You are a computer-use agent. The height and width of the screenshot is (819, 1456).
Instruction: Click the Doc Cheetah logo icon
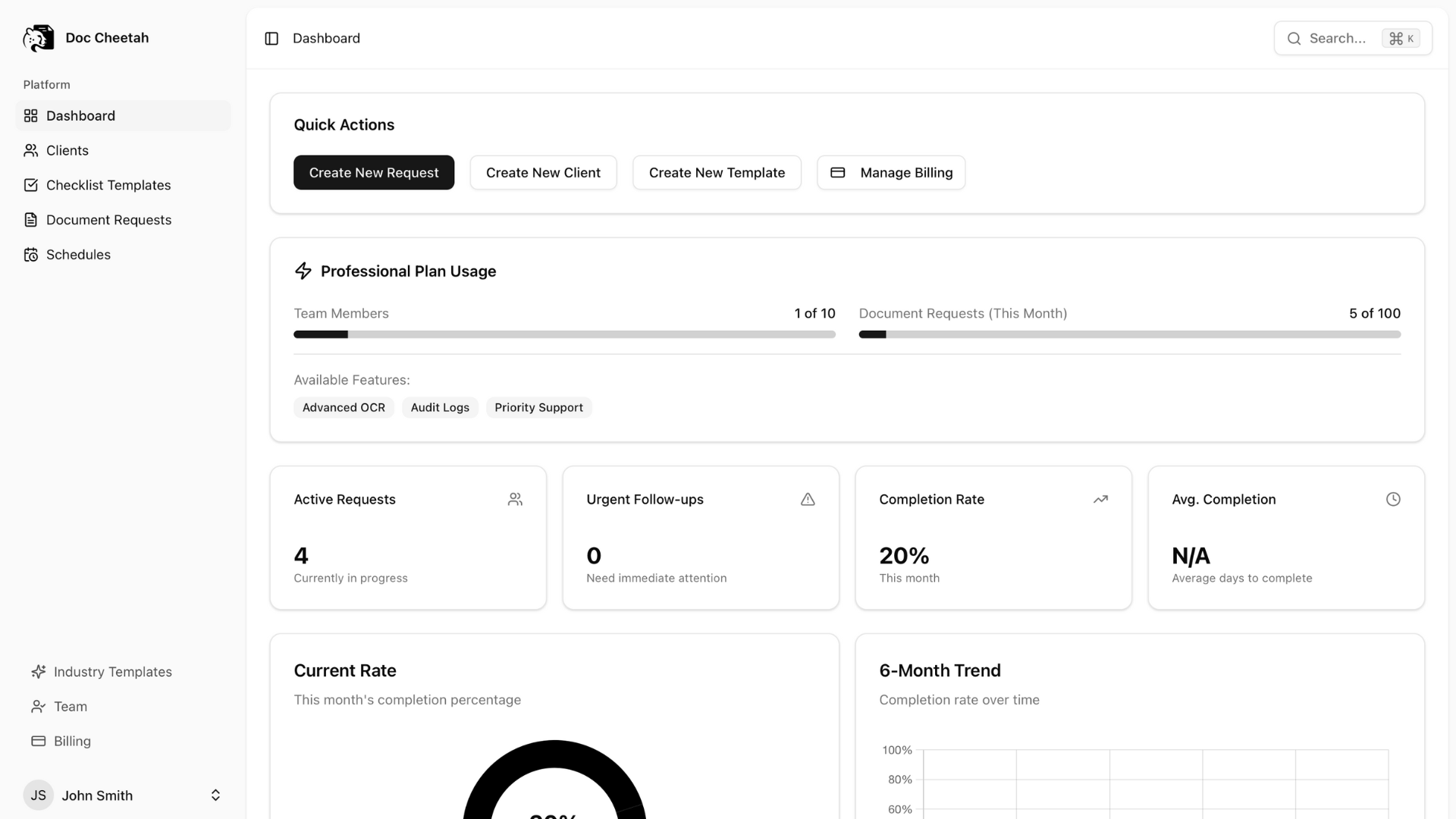pyautogui.click(x=38, y=38)
